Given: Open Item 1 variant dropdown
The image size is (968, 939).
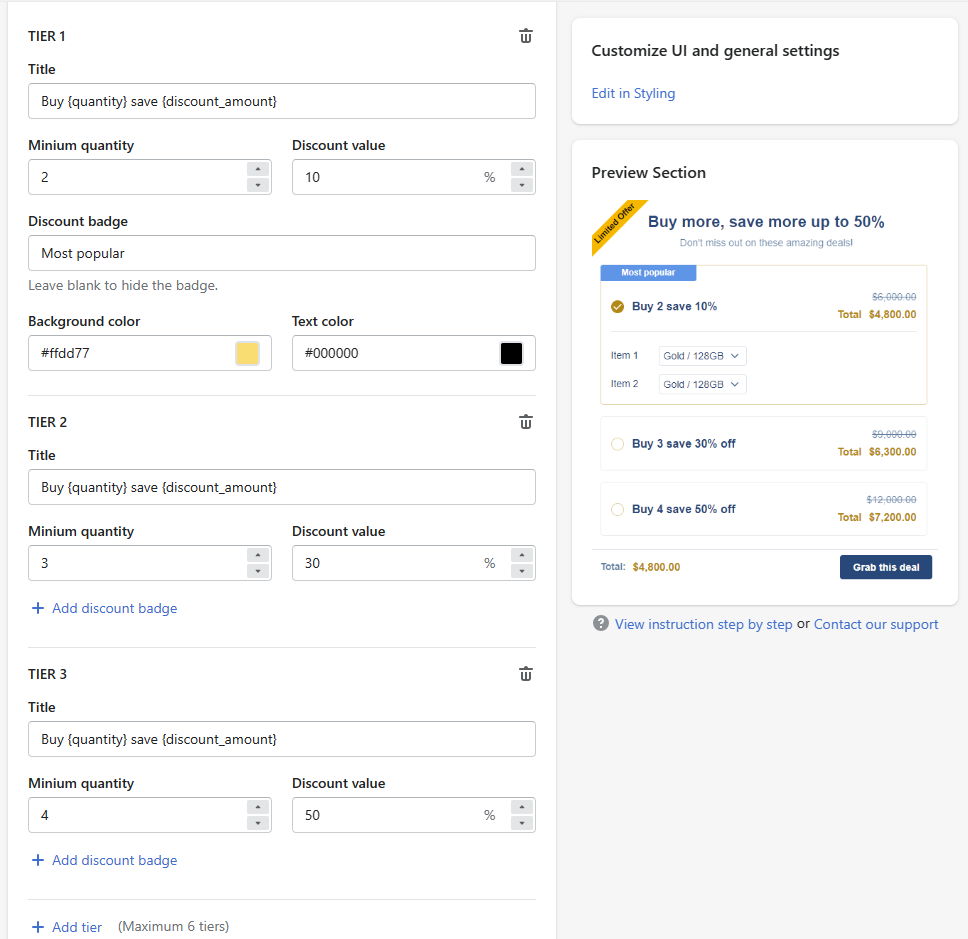Looking at the screenshot, I should pyautogui.click(x=703, y=356).
